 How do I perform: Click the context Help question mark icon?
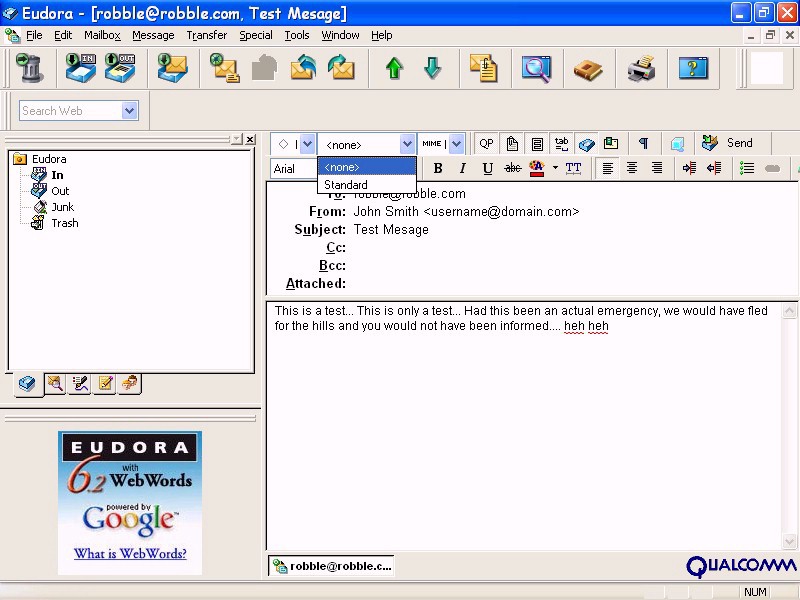pos(693,67)
